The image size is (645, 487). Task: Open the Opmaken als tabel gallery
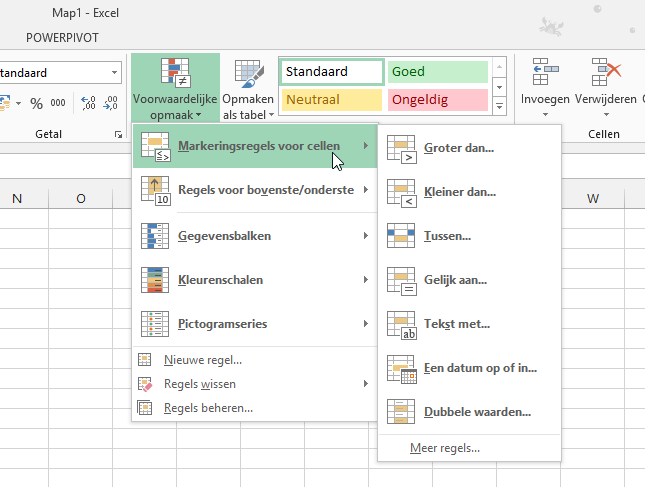click(x=247, y=88)
